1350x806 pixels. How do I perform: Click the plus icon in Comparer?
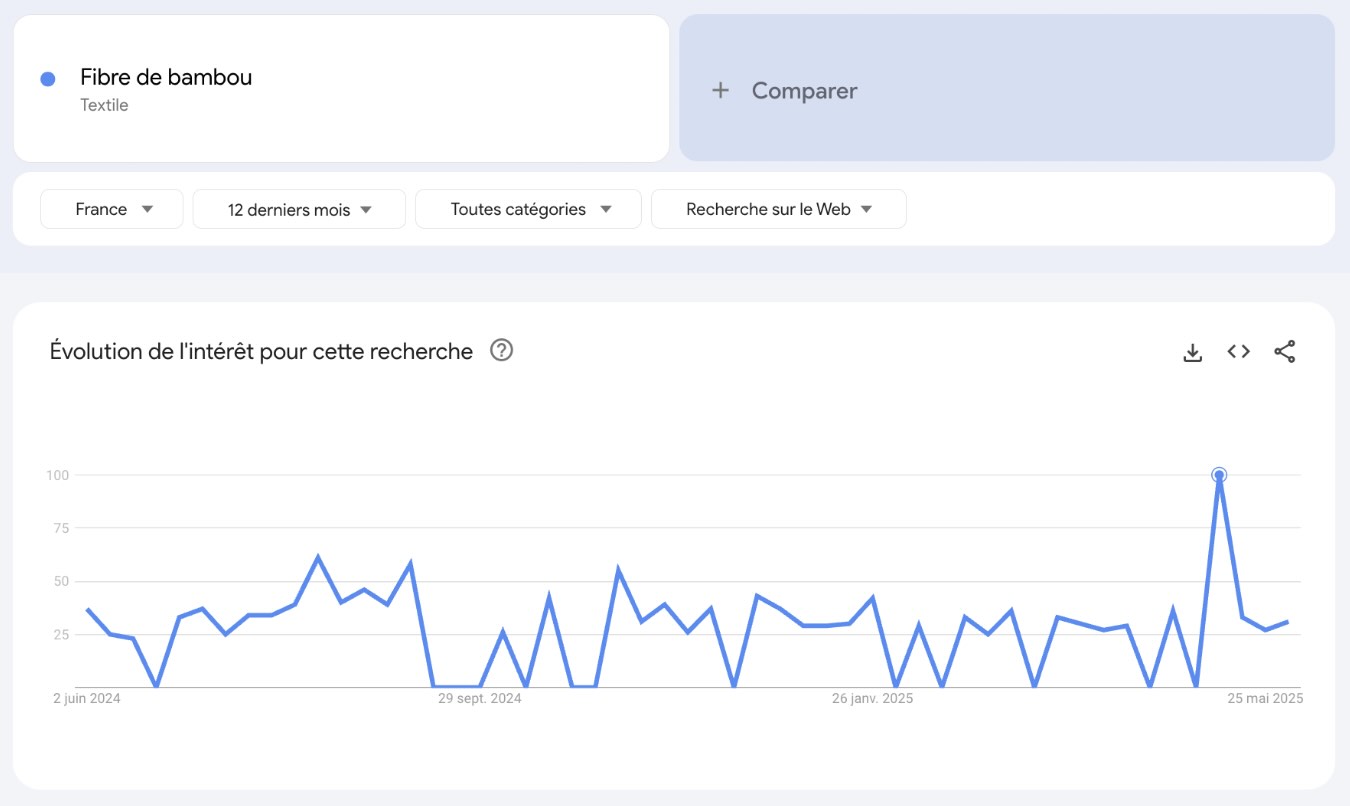coord(720,91)
